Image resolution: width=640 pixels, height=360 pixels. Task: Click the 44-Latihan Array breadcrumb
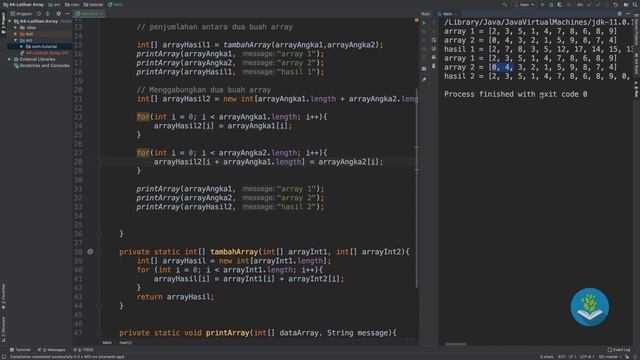pos(23,4)
